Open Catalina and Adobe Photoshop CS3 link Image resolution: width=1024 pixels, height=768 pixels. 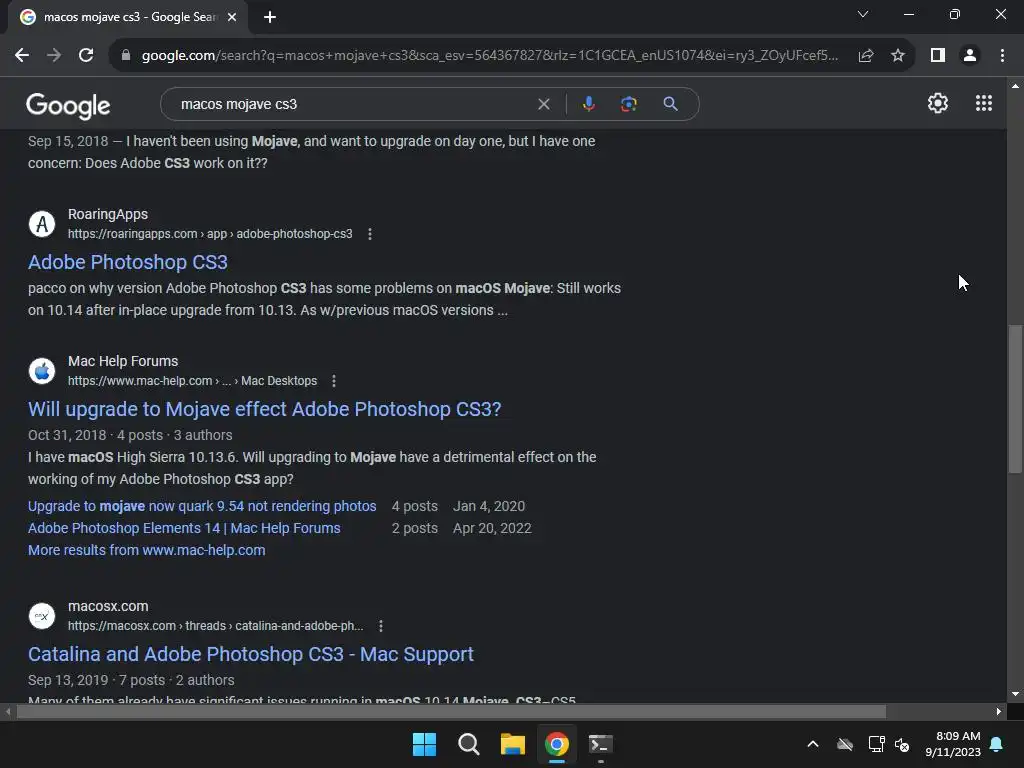[251, 654]
